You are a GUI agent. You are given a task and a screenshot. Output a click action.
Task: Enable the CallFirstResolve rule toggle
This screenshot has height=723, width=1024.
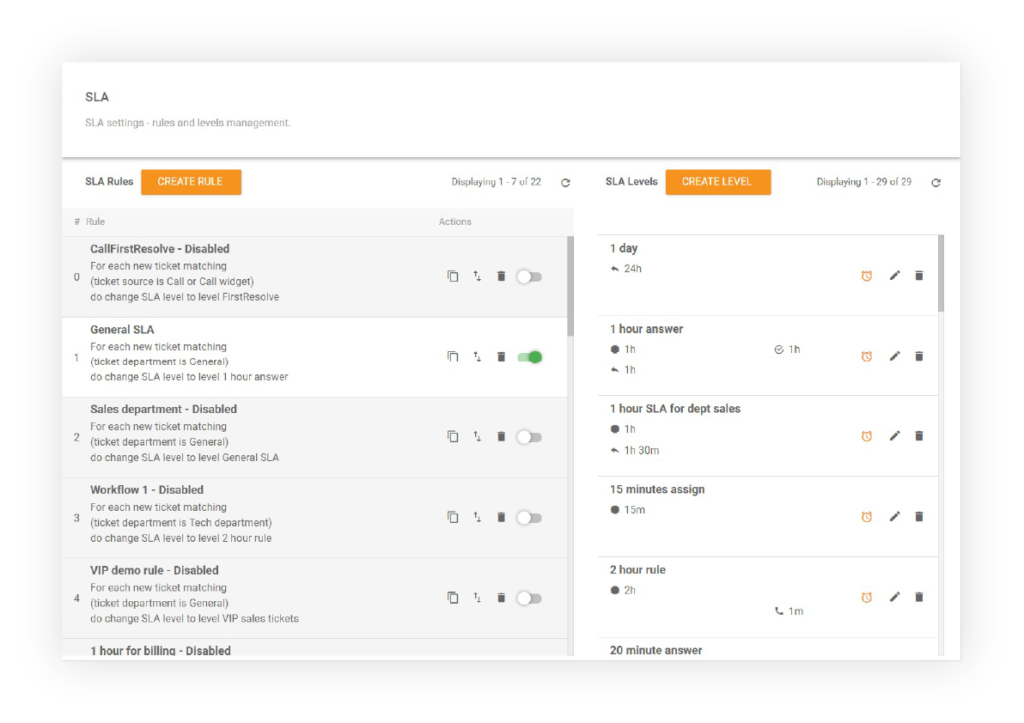(x=529, y=276)
